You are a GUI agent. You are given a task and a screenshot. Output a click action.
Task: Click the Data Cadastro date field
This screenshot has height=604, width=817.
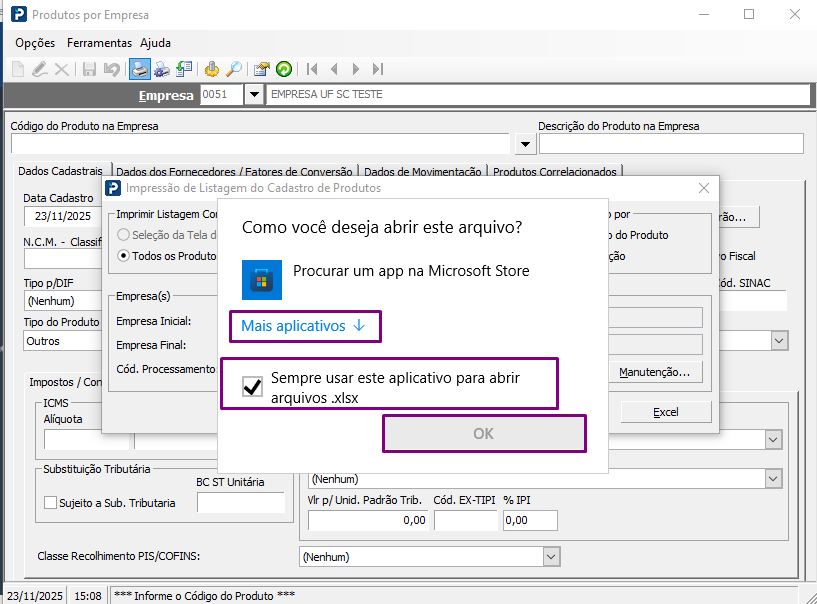(63, 216)
